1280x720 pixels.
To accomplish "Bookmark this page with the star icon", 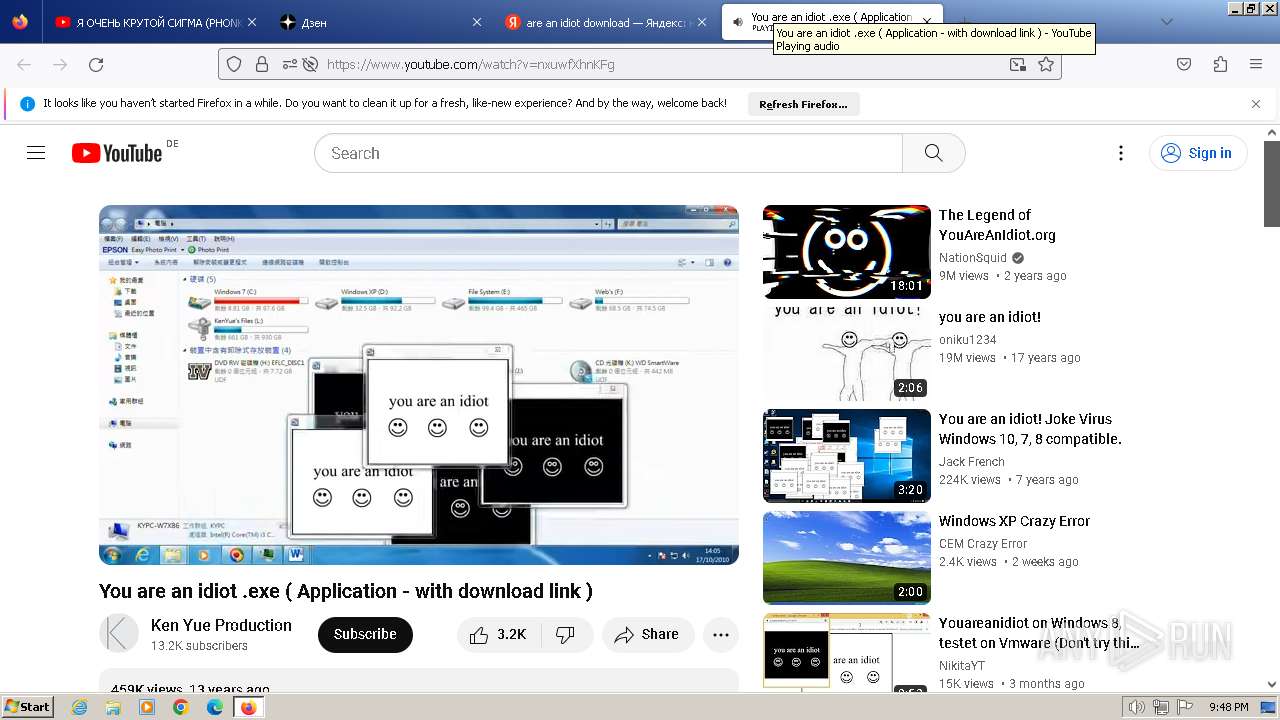I will pos(1046,64).
